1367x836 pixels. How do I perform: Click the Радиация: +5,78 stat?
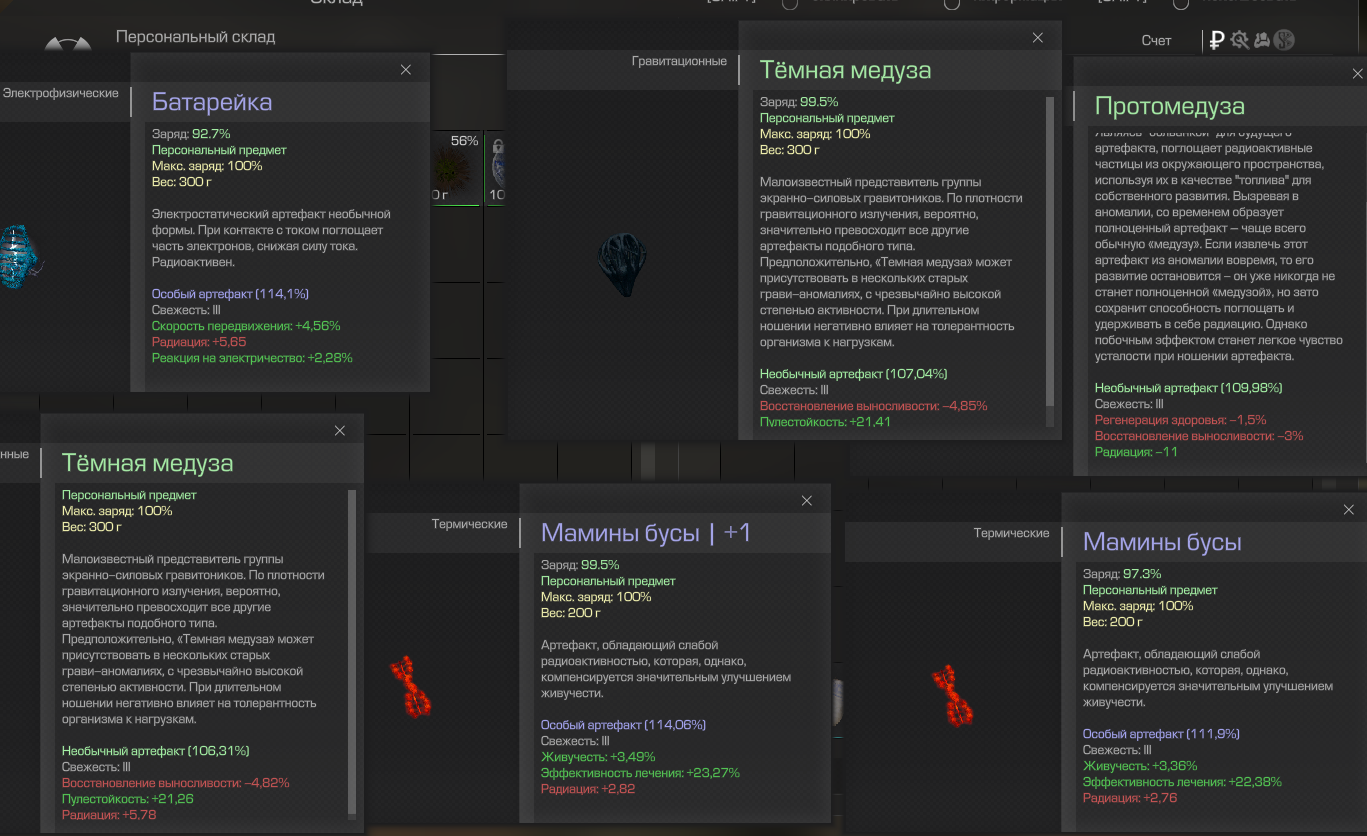pos(109,815)
